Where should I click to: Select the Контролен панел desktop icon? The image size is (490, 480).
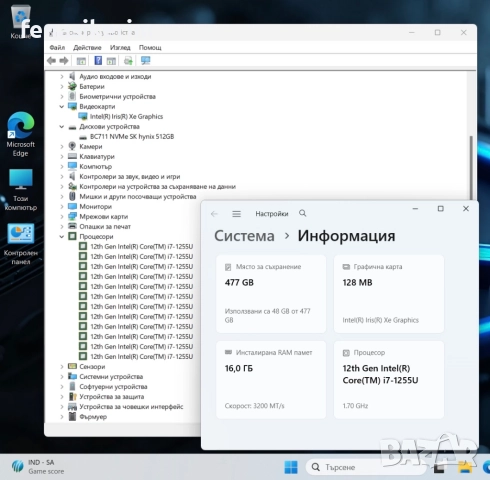[x=20, y=244]
